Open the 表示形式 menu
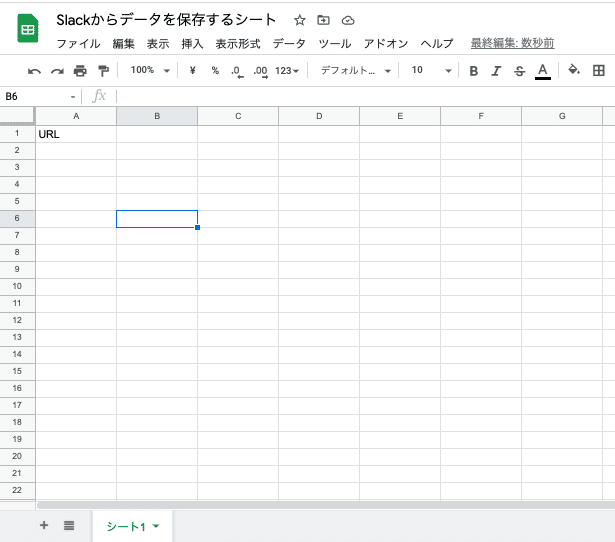The image size is (615, 542). [x=238, y=44]
